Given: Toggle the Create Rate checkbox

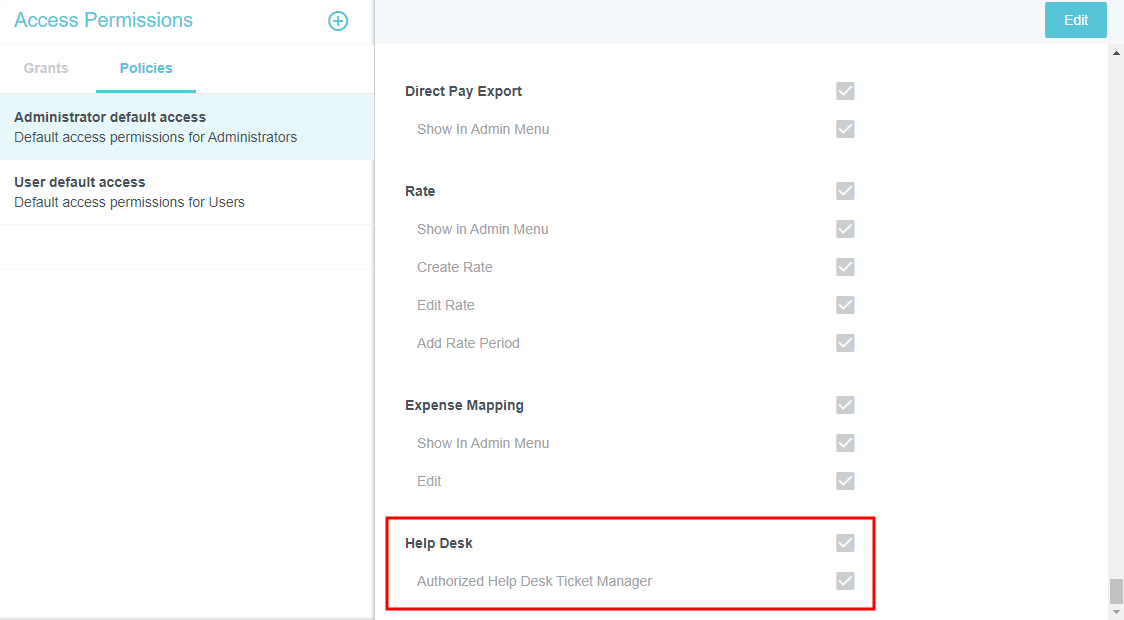Looking at the screenshot, I should pos(845,267).
